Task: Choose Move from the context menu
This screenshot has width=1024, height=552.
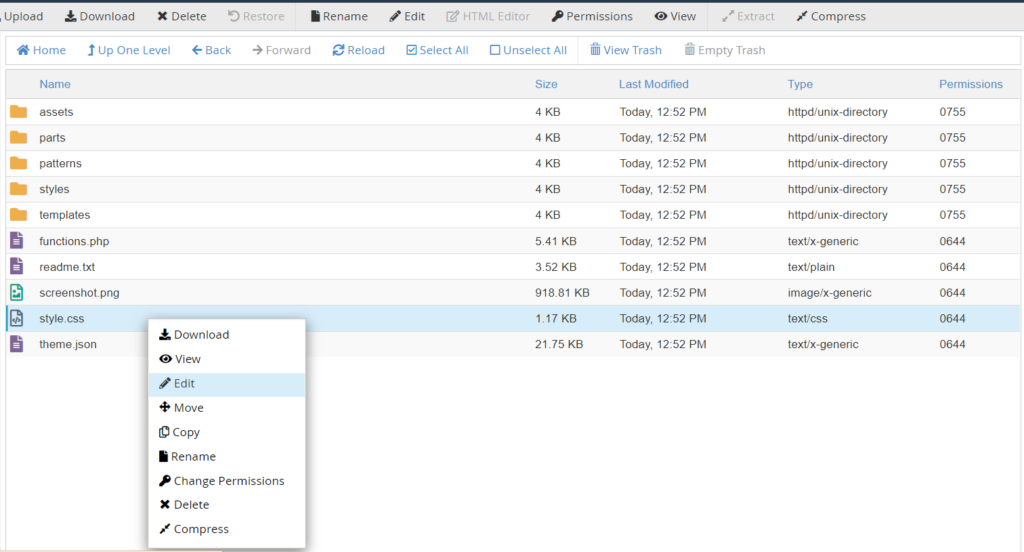Action: pos(227,408)
